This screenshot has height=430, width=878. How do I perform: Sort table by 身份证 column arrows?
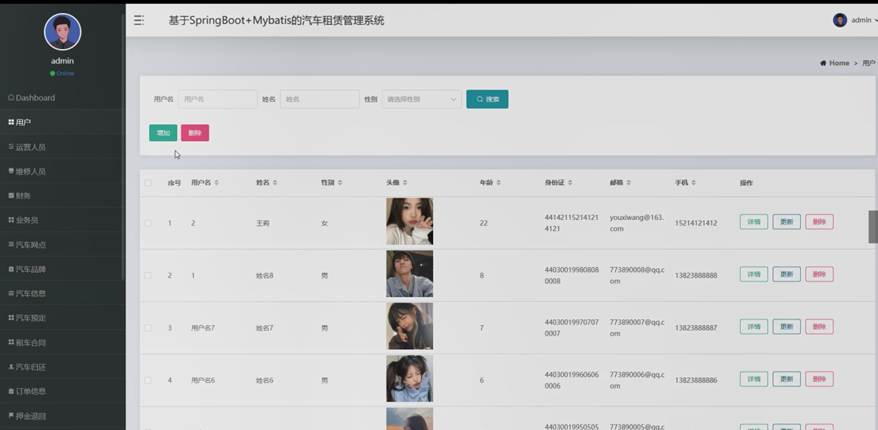(x=569, y=183)
